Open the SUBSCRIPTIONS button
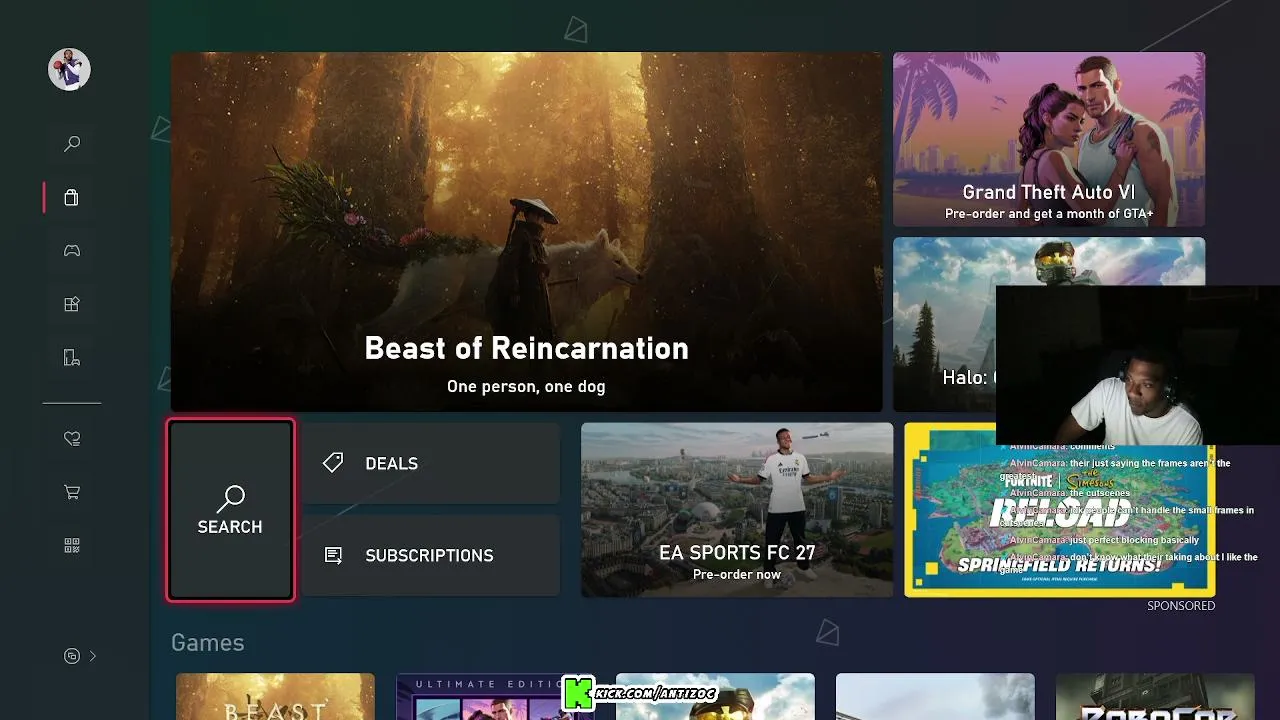Image resolution: width=1280 pixels, height=720 pixels. pos(431,555)
